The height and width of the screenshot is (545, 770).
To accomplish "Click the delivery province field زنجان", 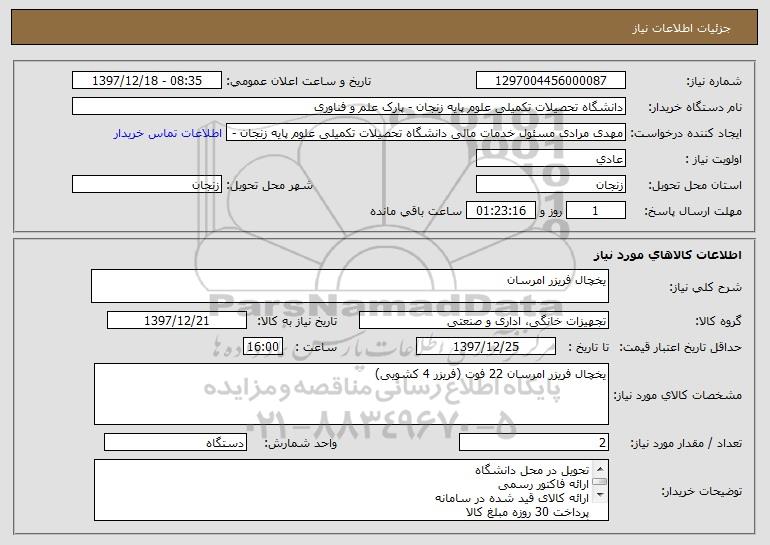I will (x=550, y=185).
